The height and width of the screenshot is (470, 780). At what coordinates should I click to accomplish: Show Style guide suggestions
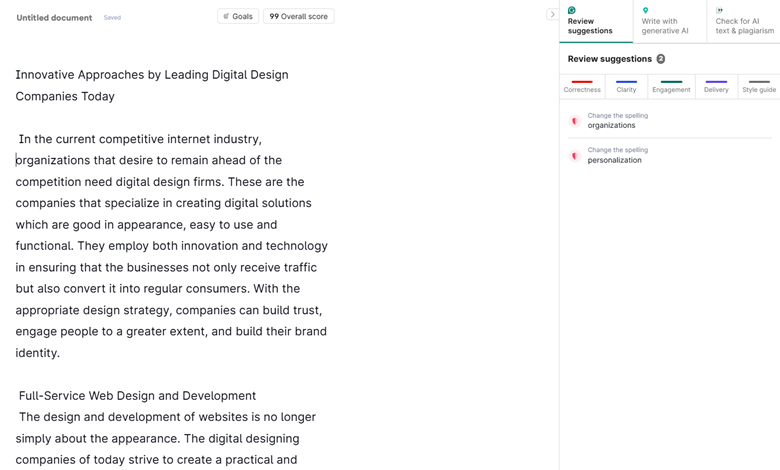pyautogui.click(x=759, y=87)
